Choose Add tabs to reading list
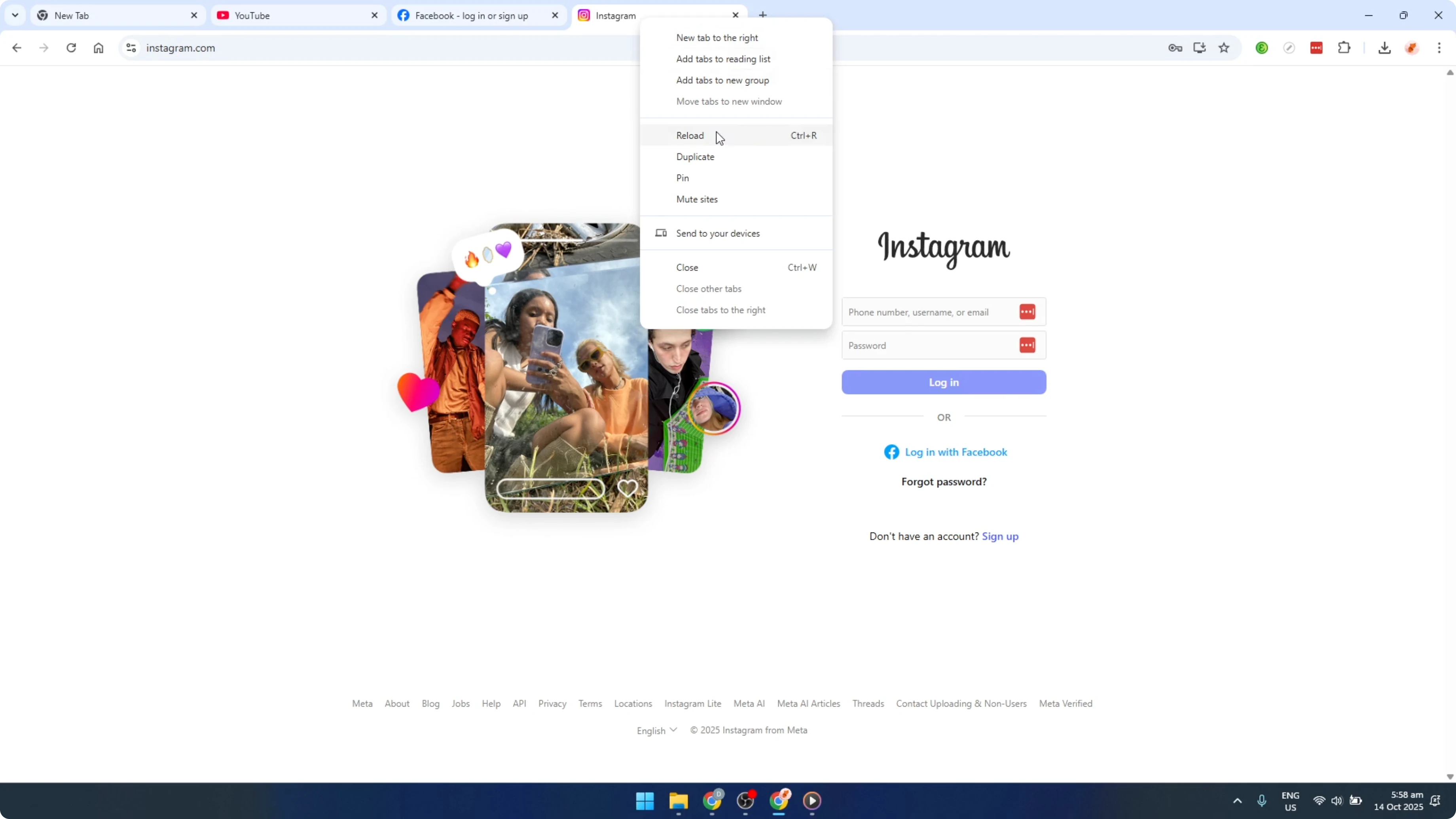The image size is (1456, 819). [736, 59]
